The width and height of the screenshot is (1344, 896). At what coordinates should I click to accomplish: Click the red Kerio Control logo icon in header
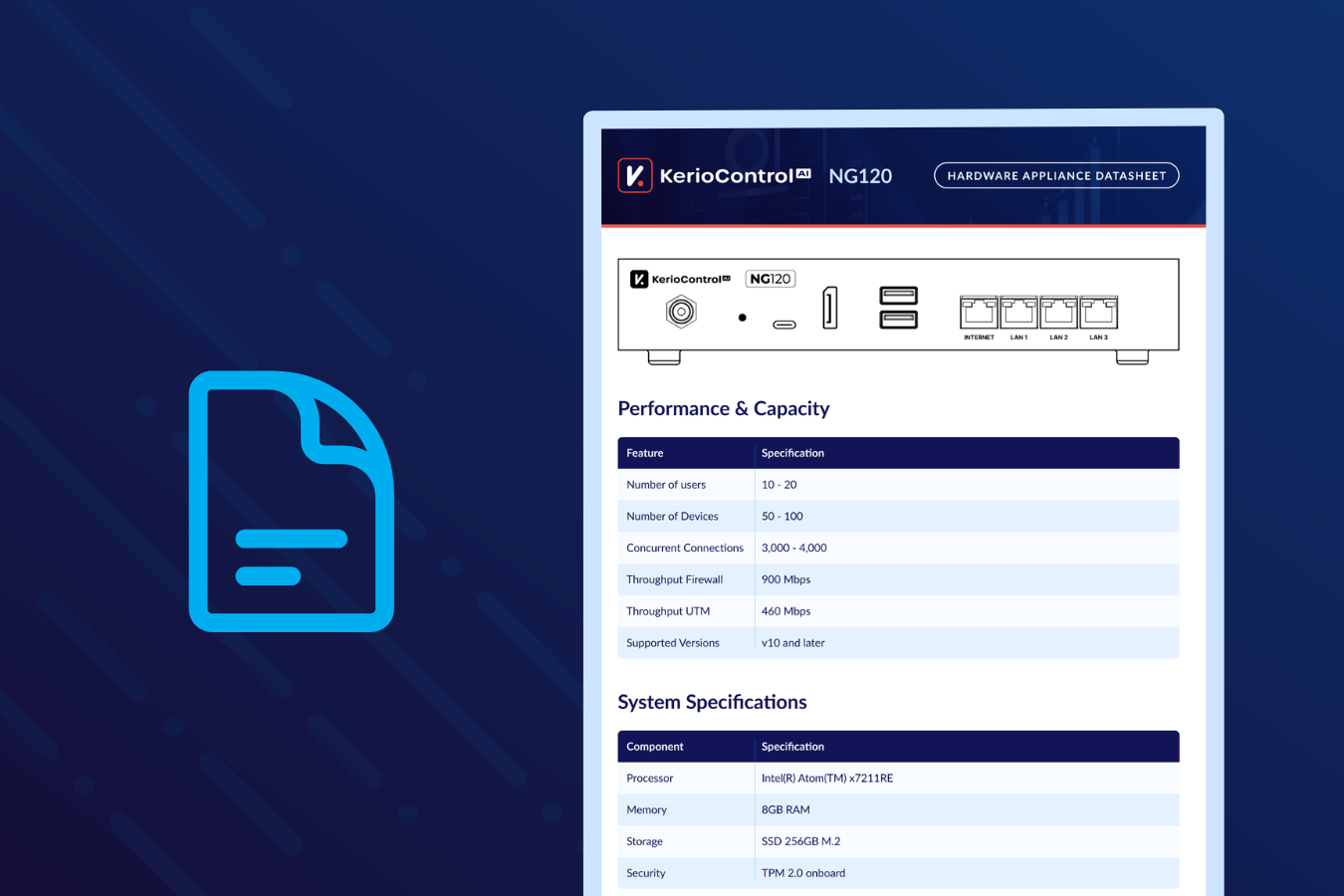[635, 175]
